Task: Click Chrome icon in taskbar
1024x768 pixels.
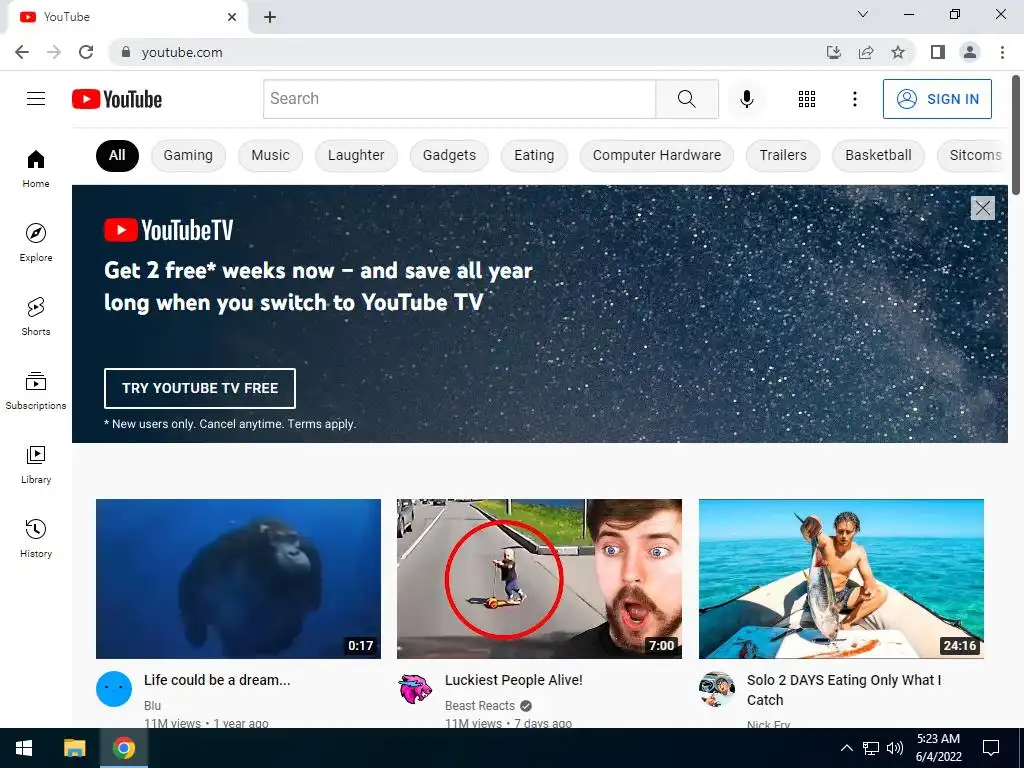Action: pyautogui.click(x=123, y=748)
